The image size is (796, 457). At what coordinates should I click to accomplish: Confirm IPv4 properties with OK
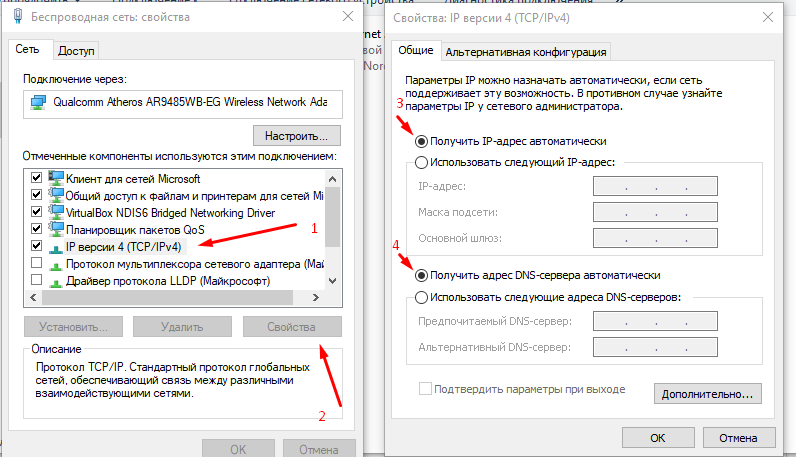[x=658, y=438]
